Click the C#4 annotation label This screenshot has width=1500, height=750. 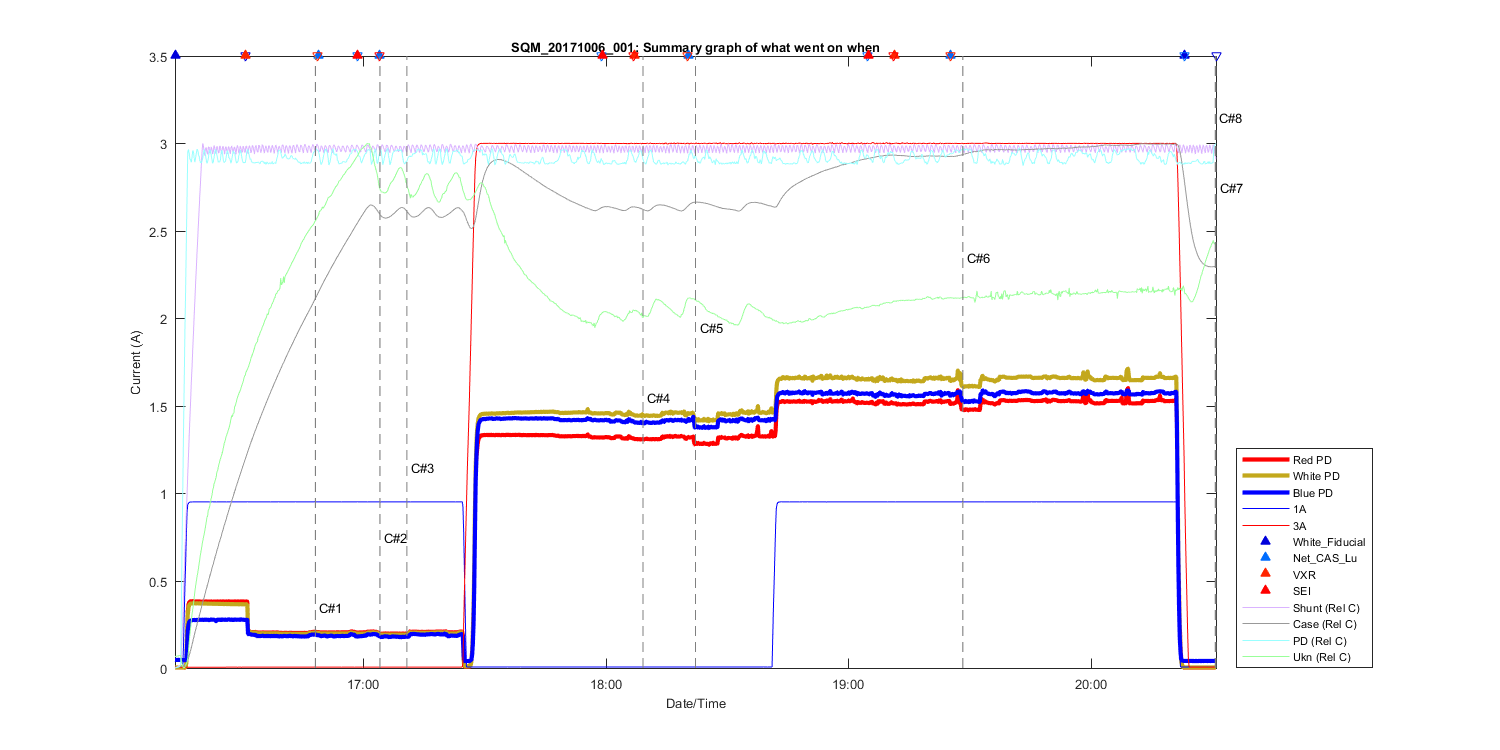pyautogui.click(x=658, y=399)
